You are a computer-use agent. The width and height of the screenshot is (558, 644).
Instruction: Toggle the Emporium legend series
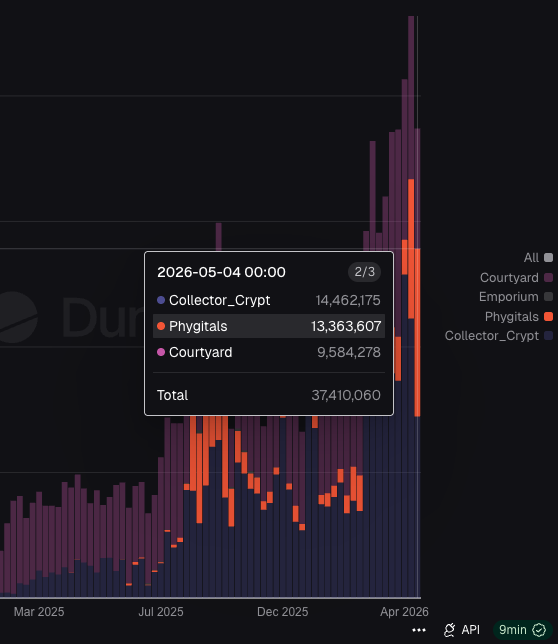click(516, 297)
